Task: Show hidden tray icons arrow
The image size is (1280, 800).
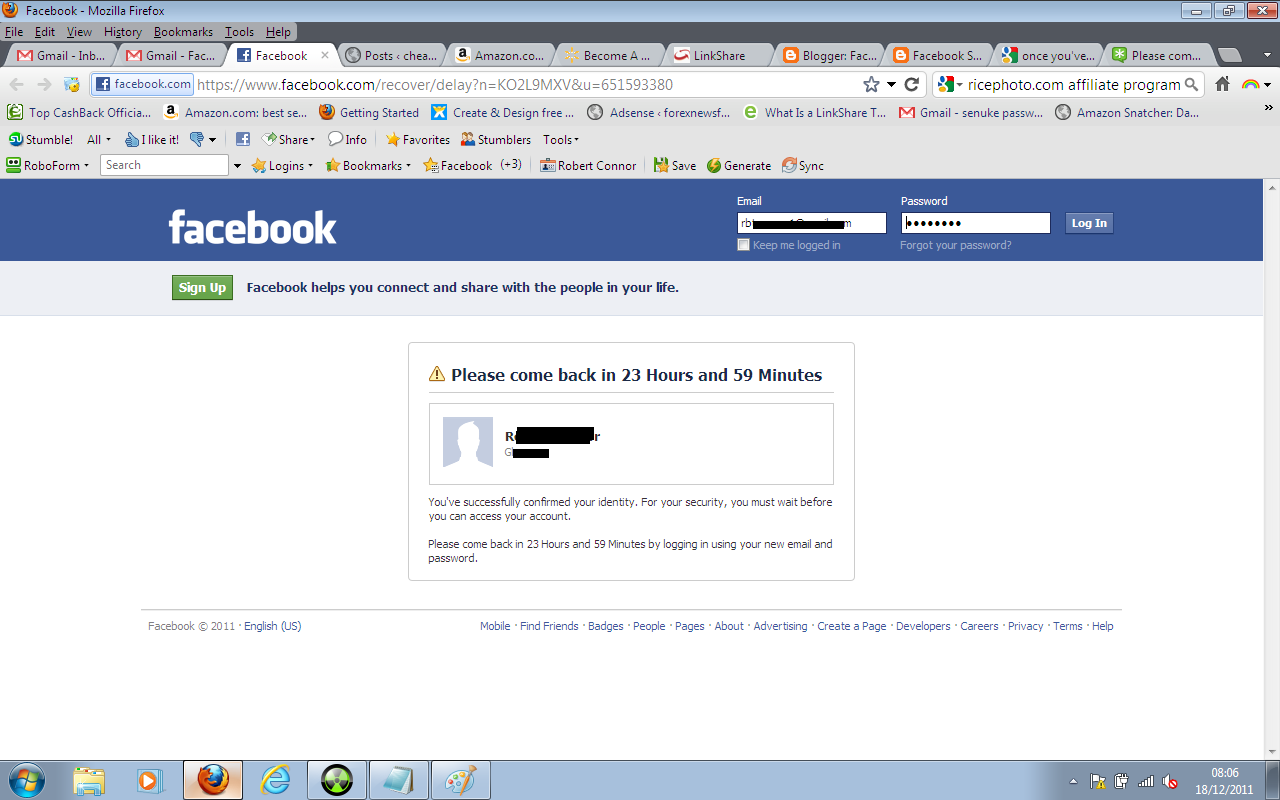Action: click(x=1074, y=781)
